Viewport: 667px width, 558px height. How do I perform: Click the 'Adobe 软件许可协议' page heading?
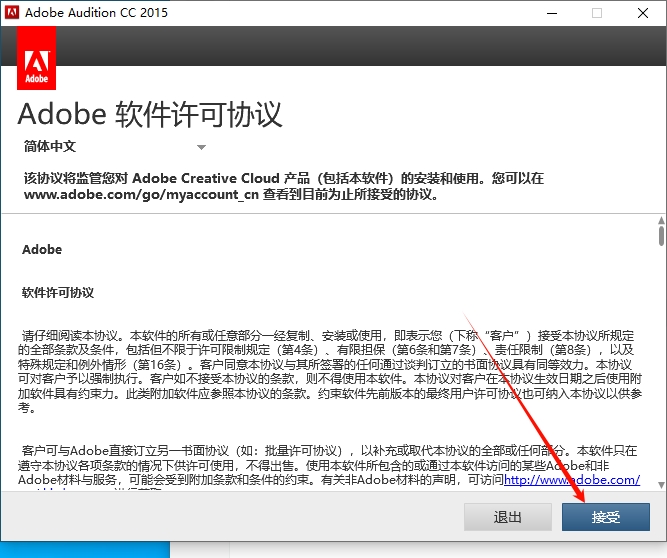(x=150, y=113)
